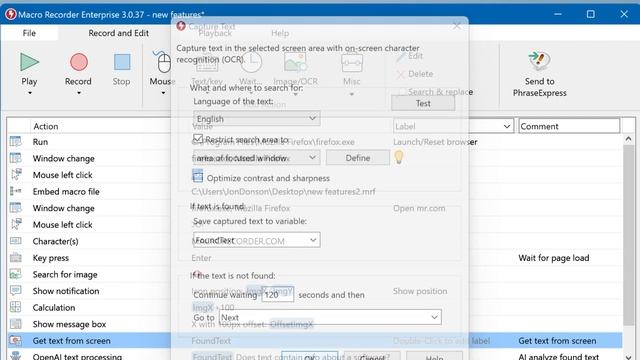Click the 120 seconds wait field
The height and width of the screenshot is (360, 640).
(x=278, y=295)
